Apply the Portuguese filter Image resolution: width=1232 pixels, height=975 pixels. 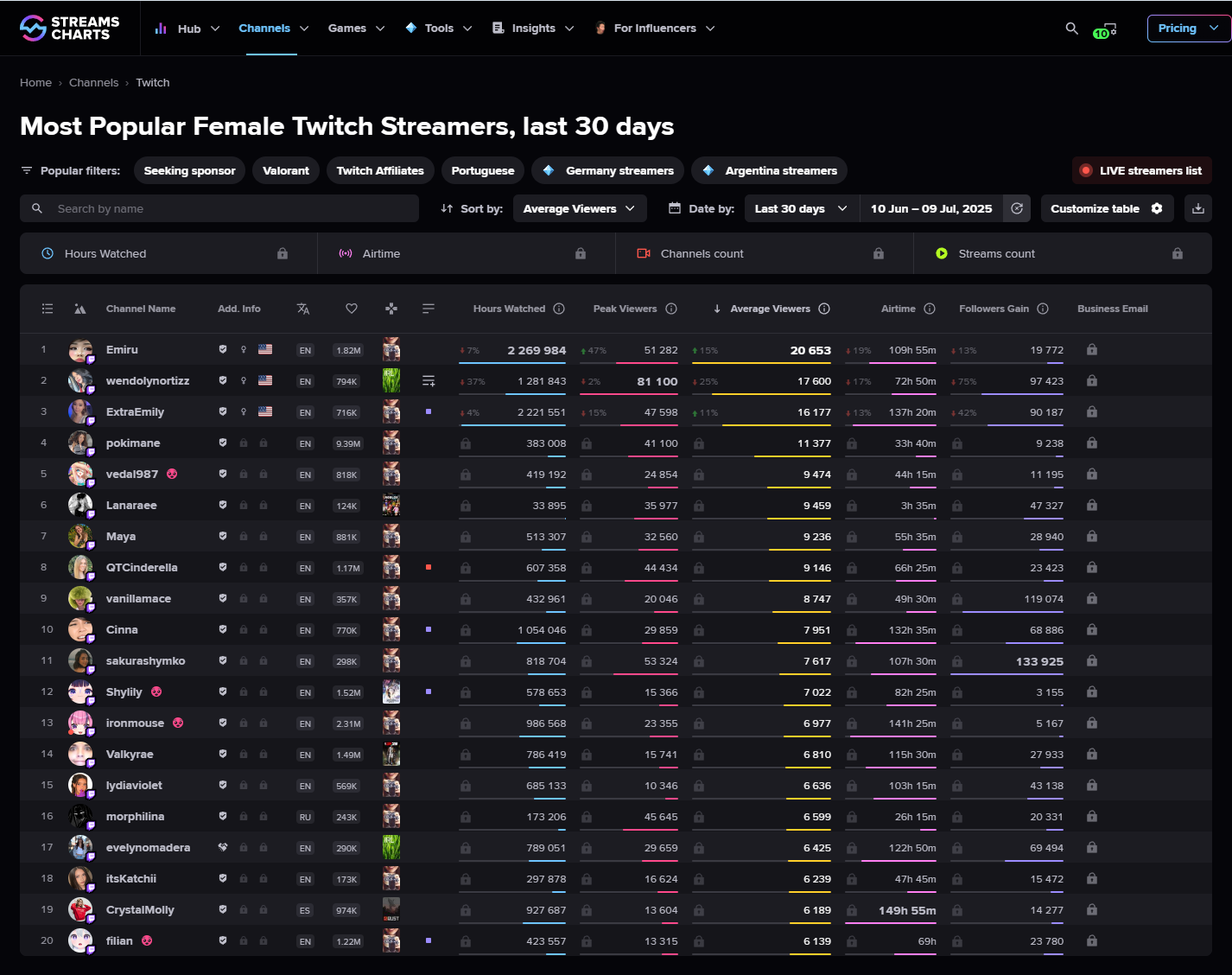483,170
